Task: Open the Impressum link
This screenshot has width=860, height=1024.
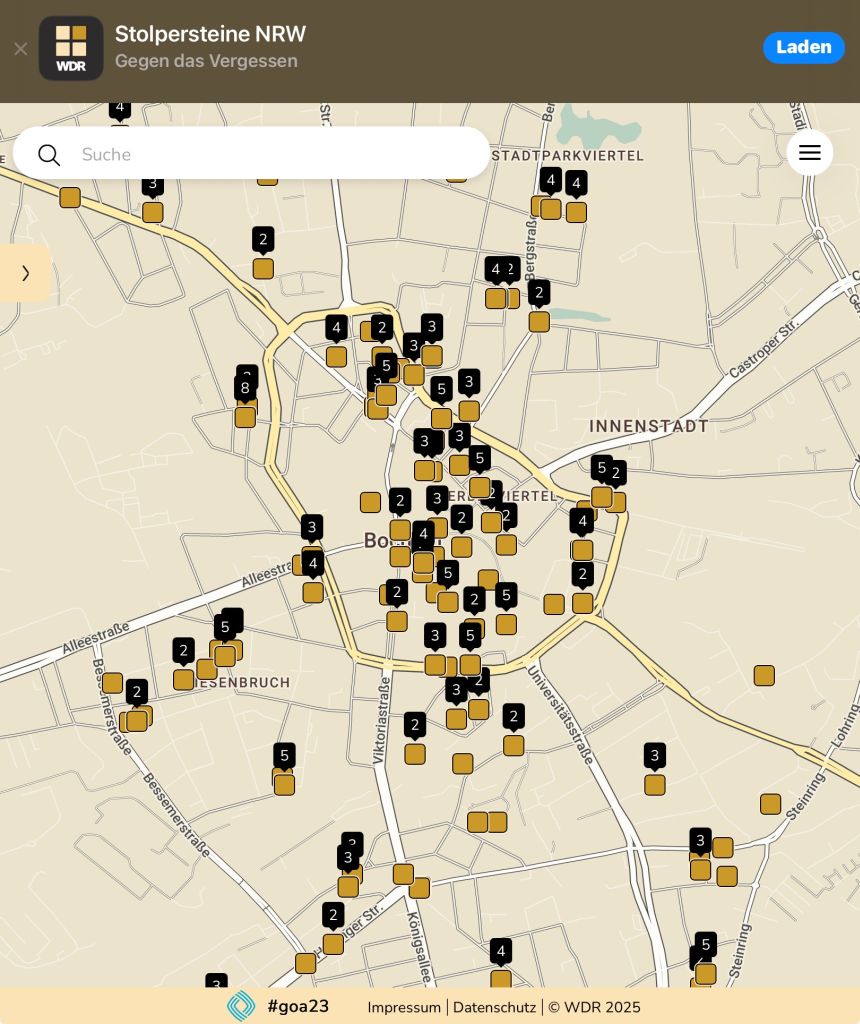Action: tap(404, 1007)
